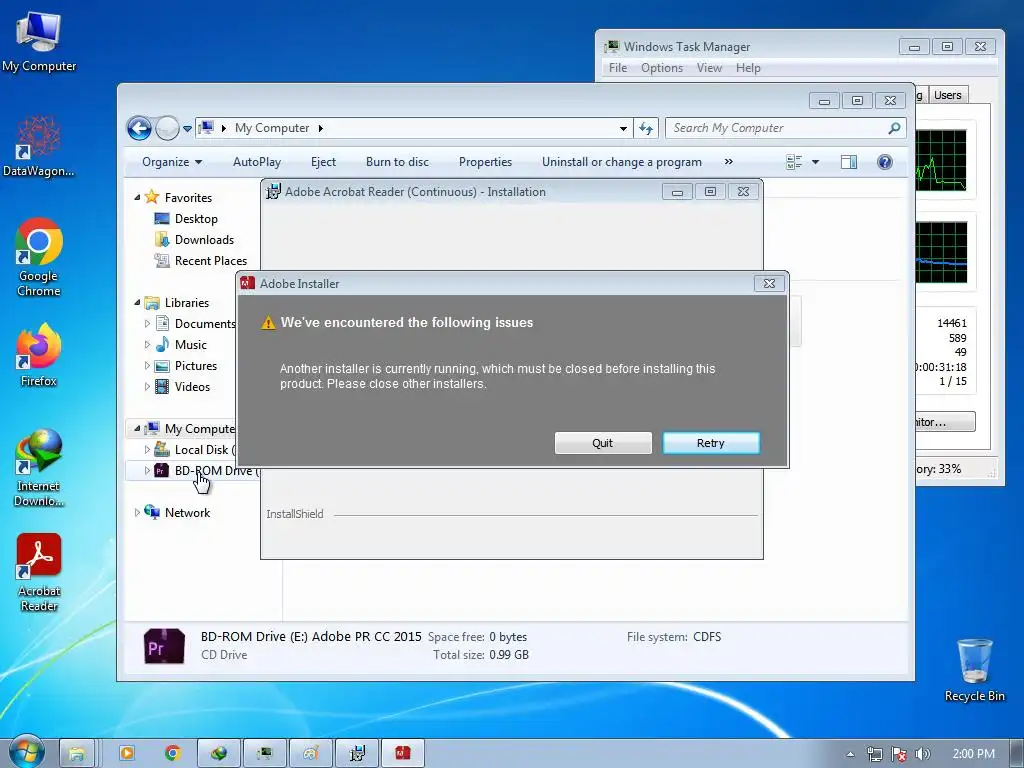Click the Premiere Pro drive icon in details pane
Viewport: 1024px width, 768px height.
(164, 647)
